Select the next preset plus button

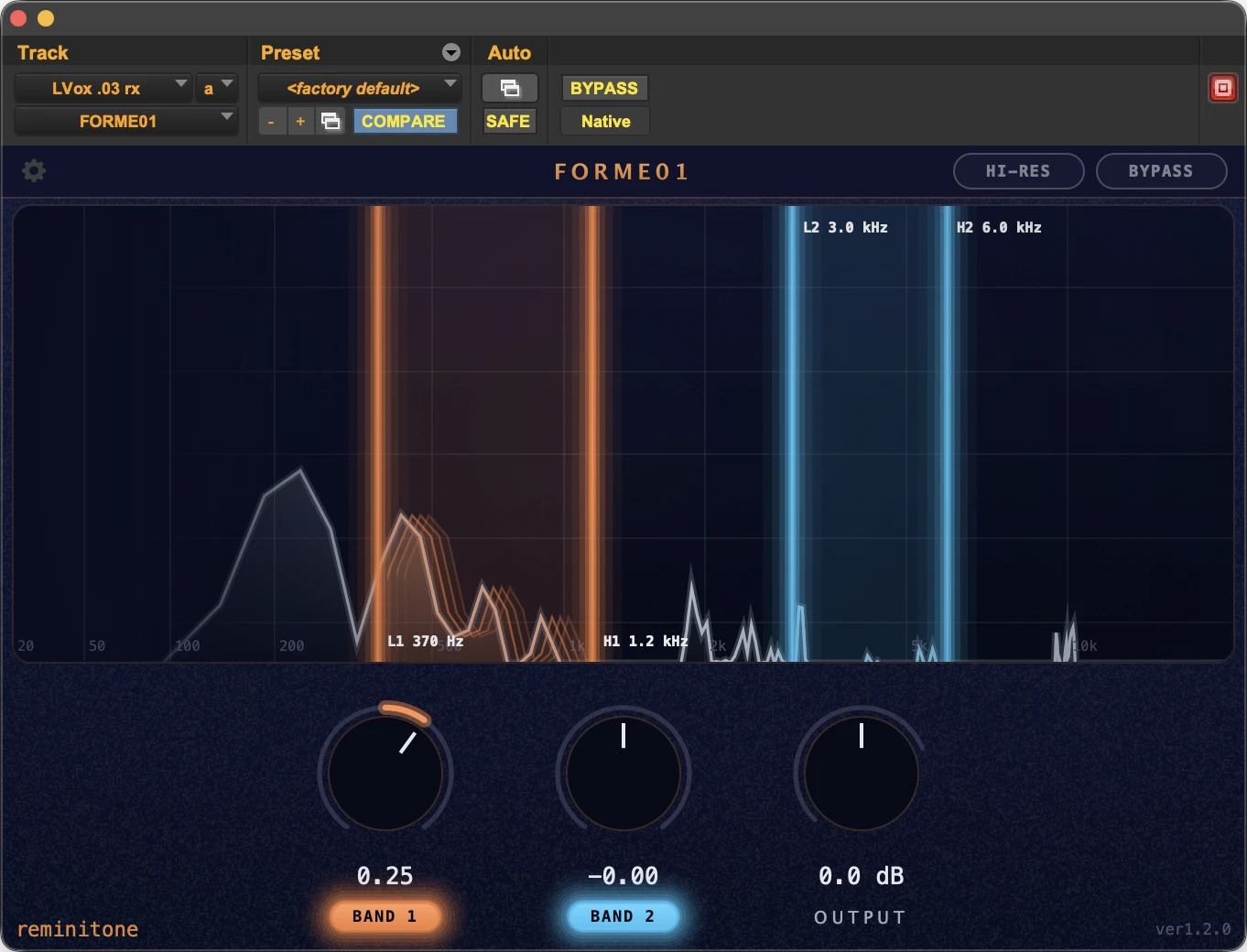300,121
